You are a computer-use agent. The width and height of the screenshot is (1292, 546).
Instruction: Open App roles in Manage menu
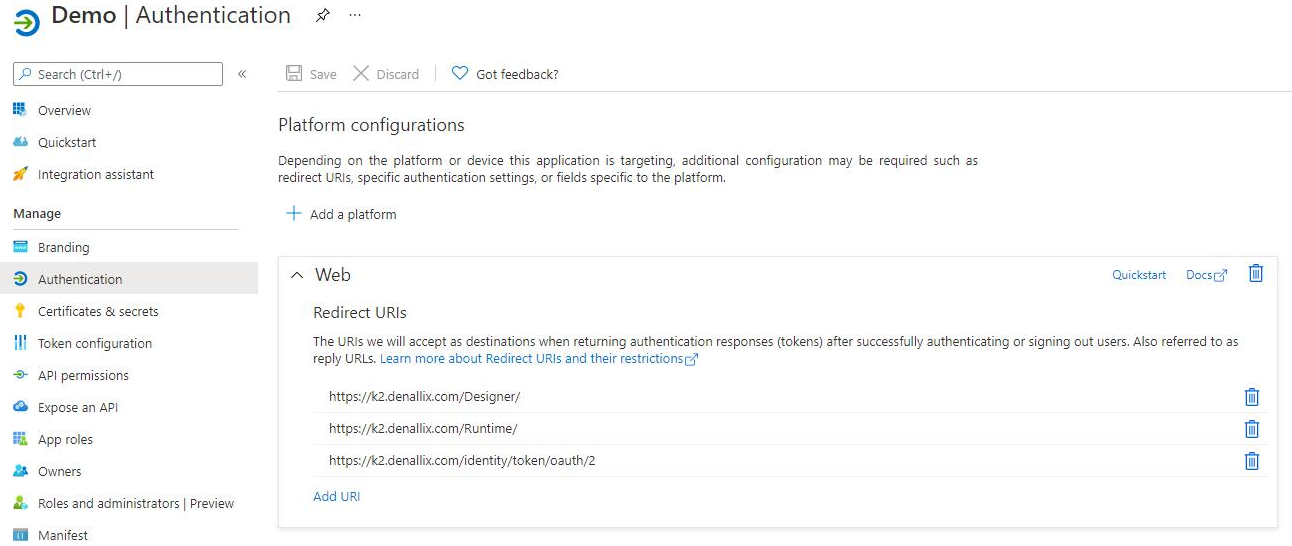[65, 439]
